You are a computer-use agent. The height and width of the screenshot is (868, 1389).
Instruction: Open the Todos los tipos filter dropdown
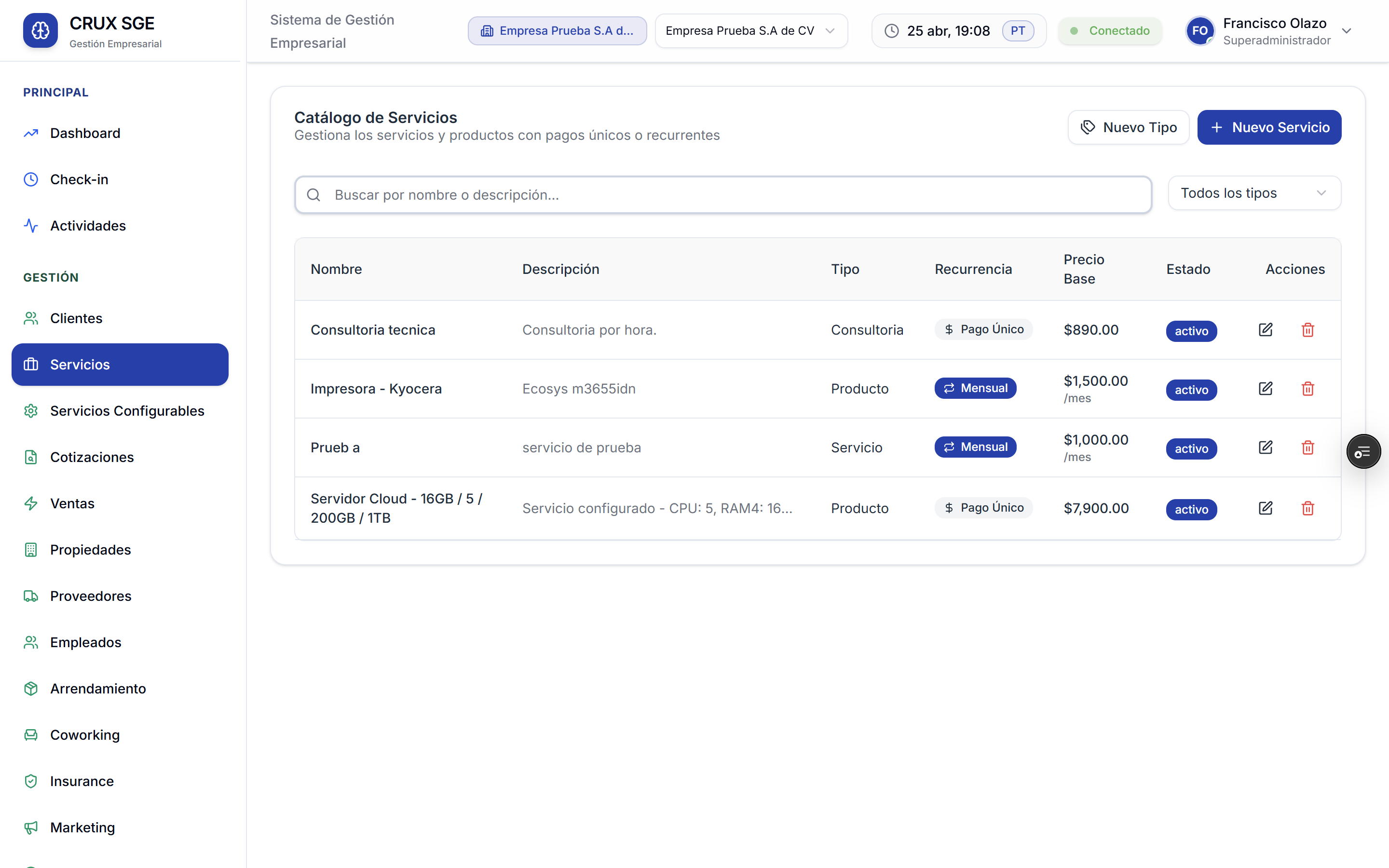click(x=1254, y=193)
